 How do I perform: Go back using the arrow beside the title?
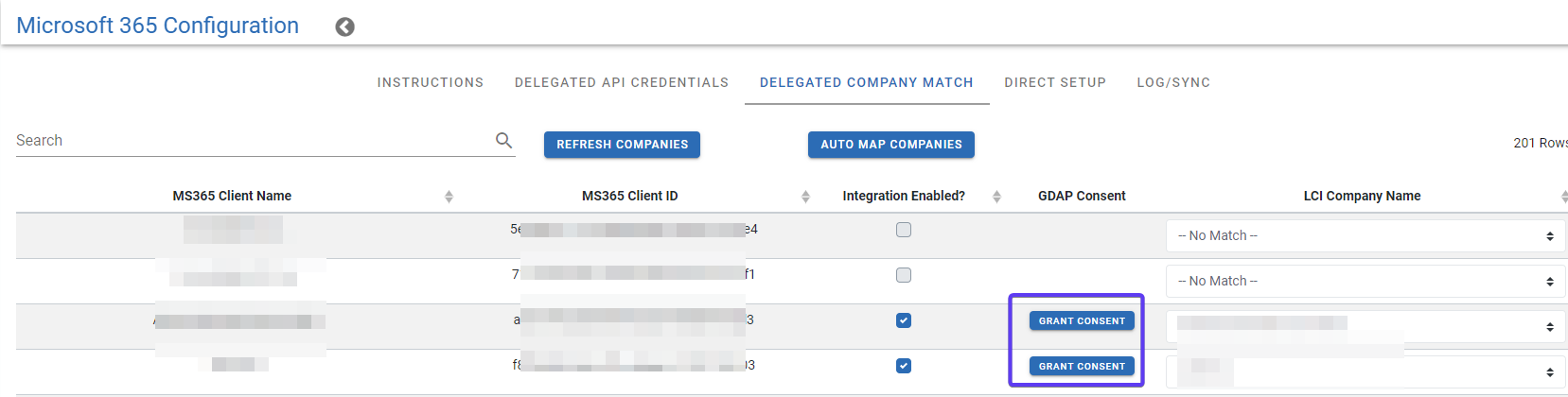pyautogui.click(x=345, y=26)
